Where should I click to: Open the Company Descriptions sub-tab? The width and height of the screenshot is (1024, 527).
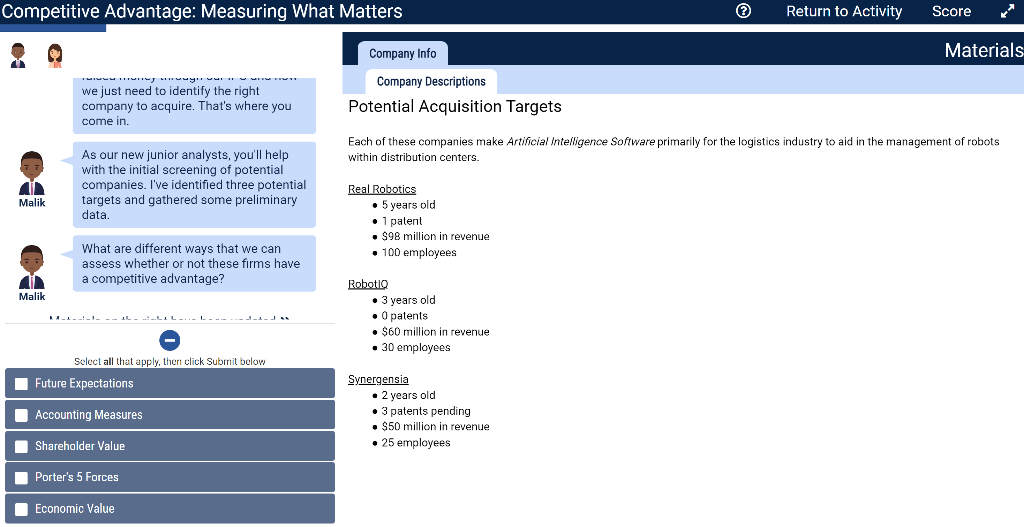[431, 82]
